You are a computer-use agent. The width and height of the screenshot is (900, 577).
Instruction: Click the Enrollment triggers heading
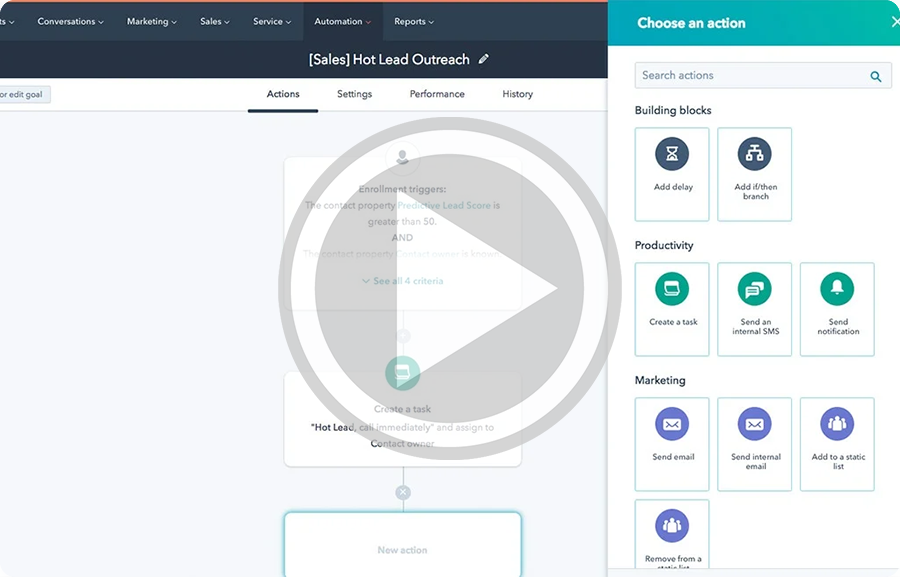point(402,189)
